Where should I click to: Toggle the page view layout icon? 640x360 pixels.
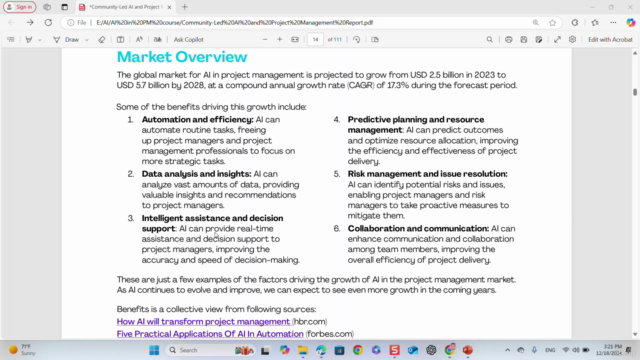[120, 40]
